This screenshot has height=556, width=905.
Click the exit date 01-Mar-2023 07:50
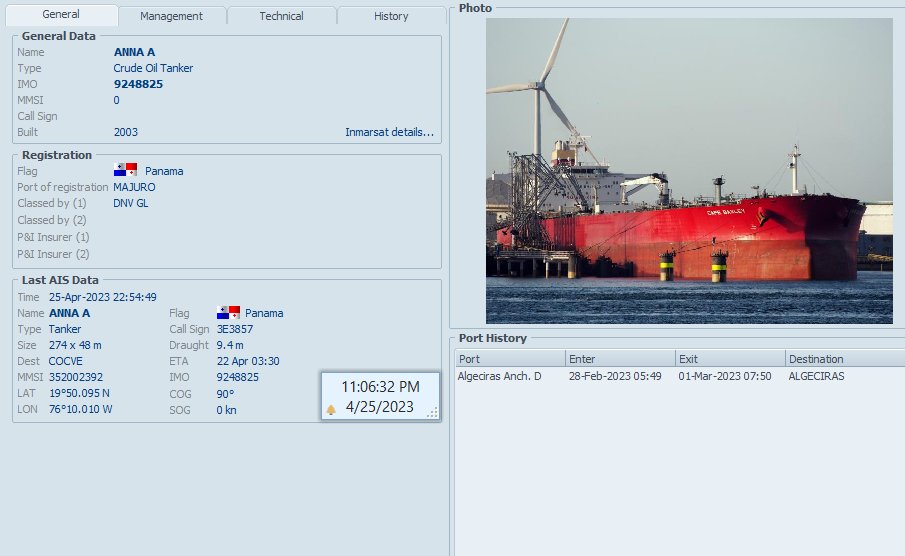pos(725,376)
